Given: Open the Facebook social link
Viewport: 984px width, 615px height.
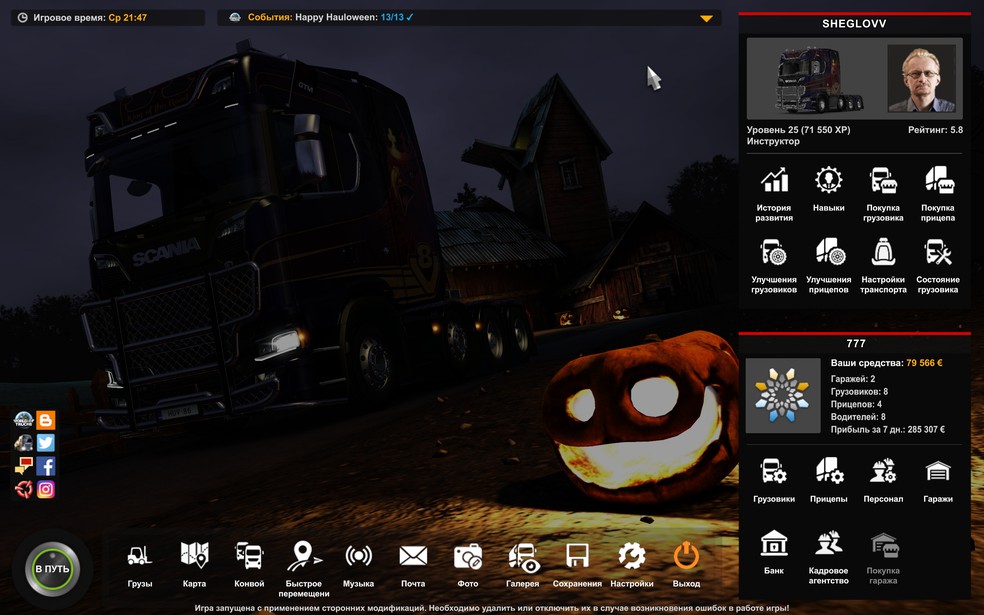Looking at the screenshot, I should tap(45, 466).
